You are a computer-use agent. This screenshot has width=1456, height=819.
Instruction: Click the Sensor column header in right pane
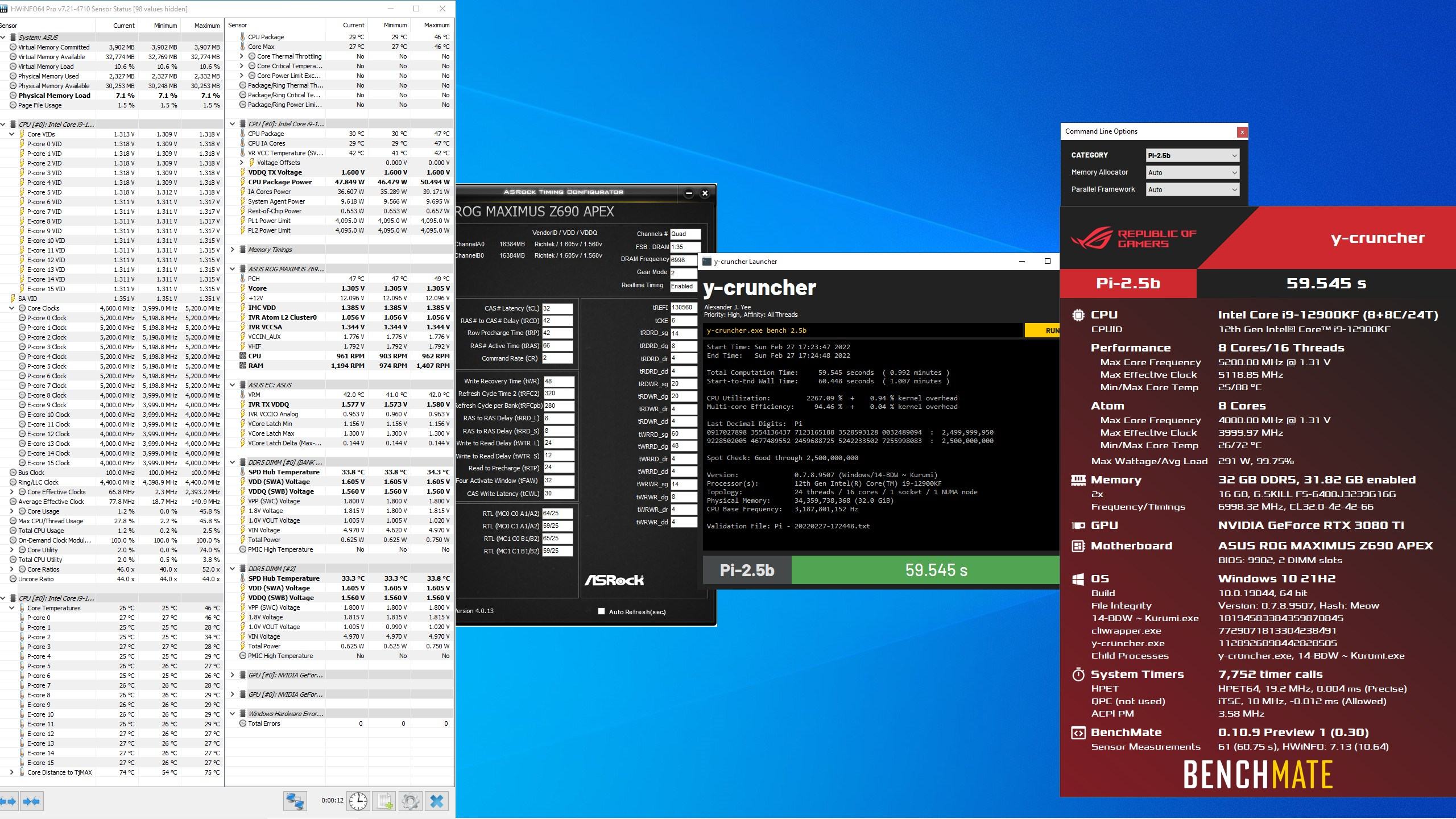click(x=275, y=26)
